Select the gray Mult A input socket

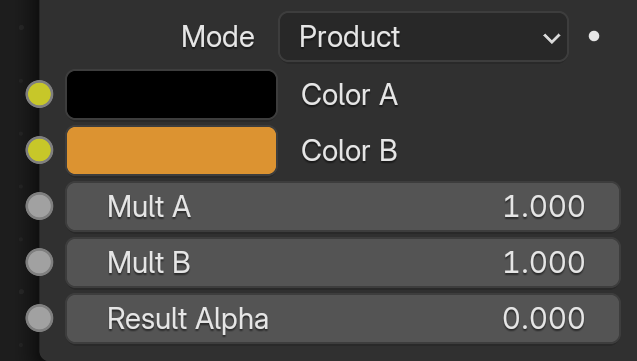pyautogui.click(x=39, y=206)
